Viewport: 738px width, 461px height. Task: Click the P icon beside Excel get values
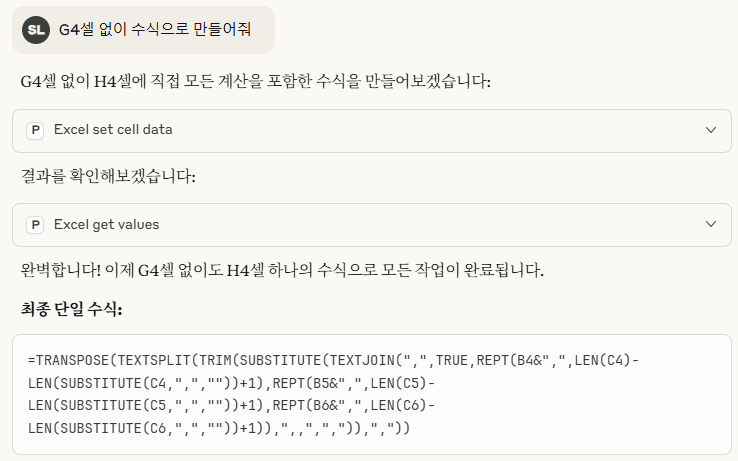(35, 225)
